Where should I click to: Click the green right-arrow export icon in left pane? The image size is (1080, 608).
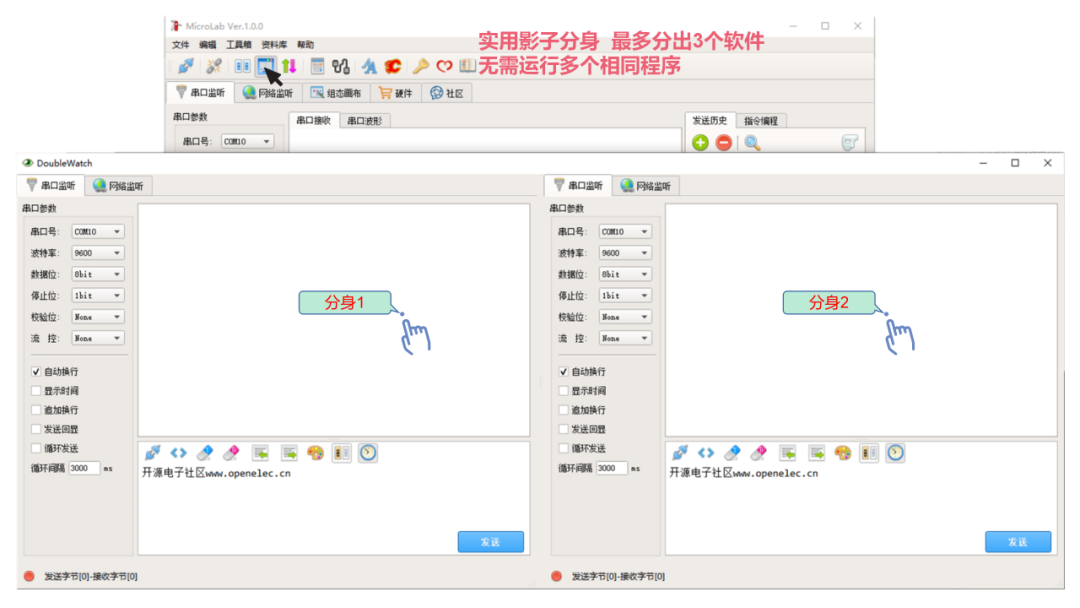pos(289,452)
